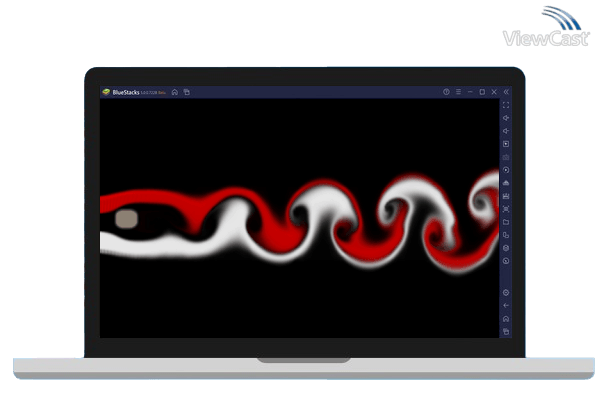Click the gray obstacle block in the flow
602x414 pixels.
coord(126,219)
